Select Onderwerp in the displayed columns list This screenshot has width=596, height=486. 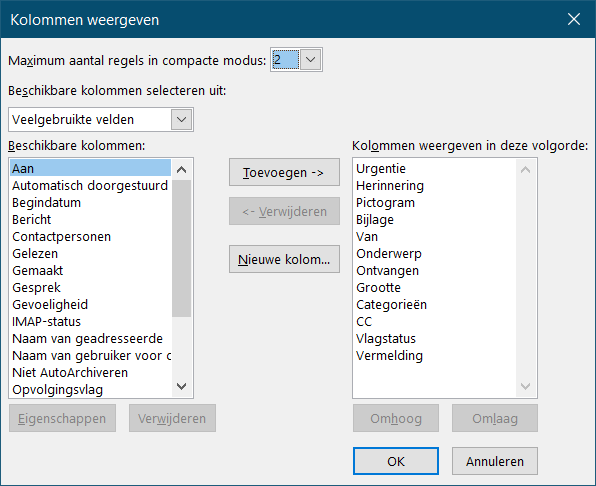(x=434, y=253)
